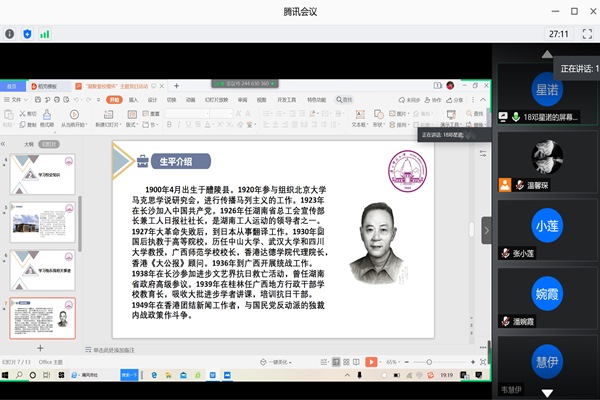600x400 pixels.
Task: Open 协作 collaboration icon
Action: pos(428,100)
